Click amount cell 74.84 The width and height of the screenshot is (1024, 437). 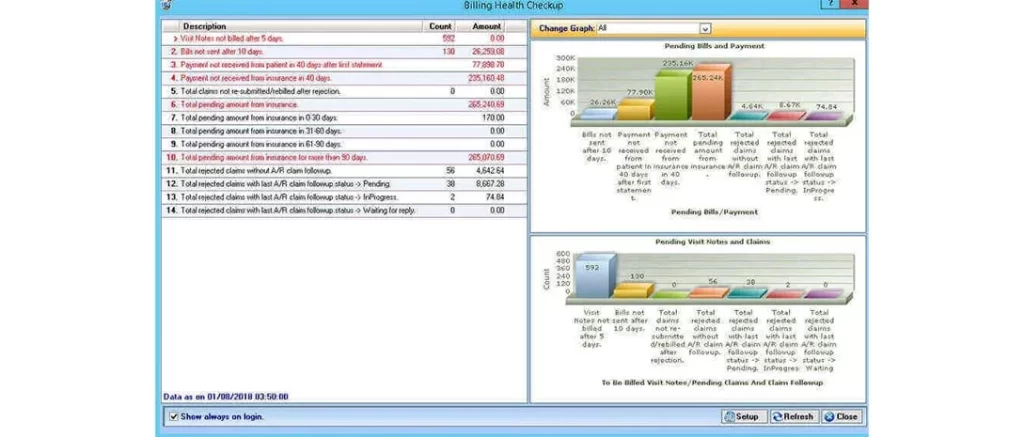tap(496, 197)
